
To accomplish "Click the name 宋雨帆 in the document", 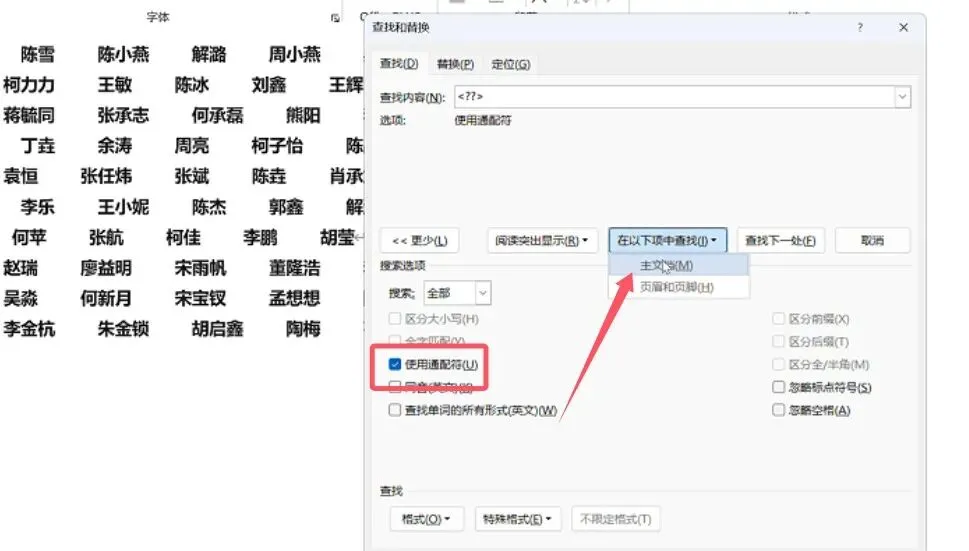I will coord(200,268).
